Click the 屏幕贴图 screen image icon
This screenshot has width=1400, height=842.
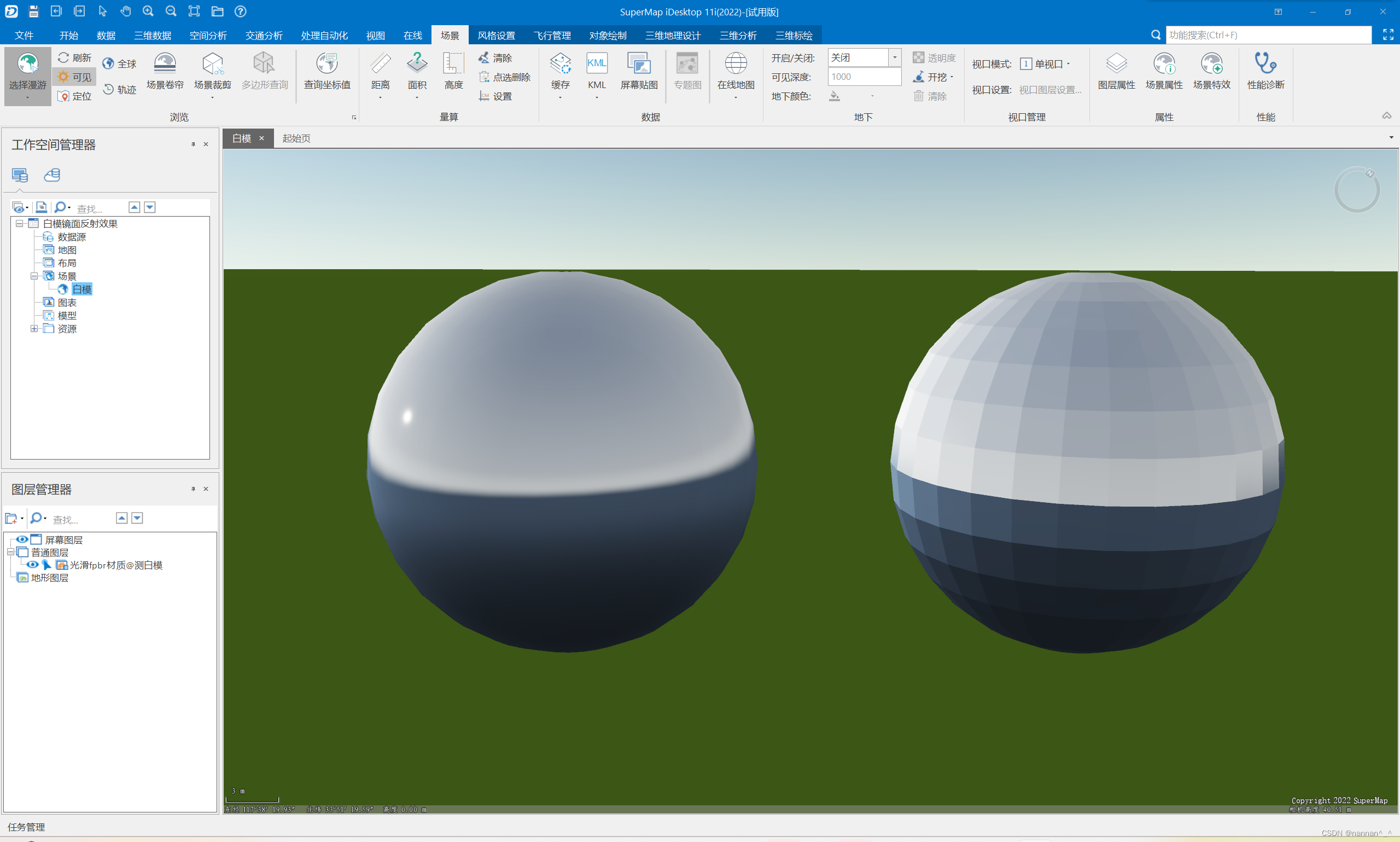click(x=639, y=64)
